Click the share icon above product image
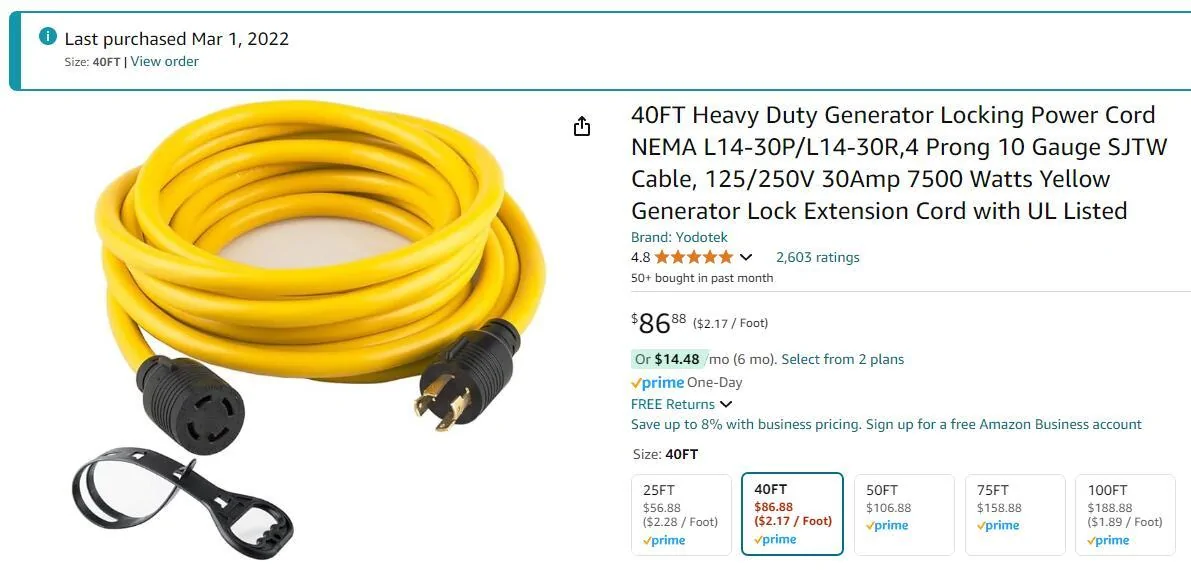This screenshot has width=1191, height=570. coord(582,127)
